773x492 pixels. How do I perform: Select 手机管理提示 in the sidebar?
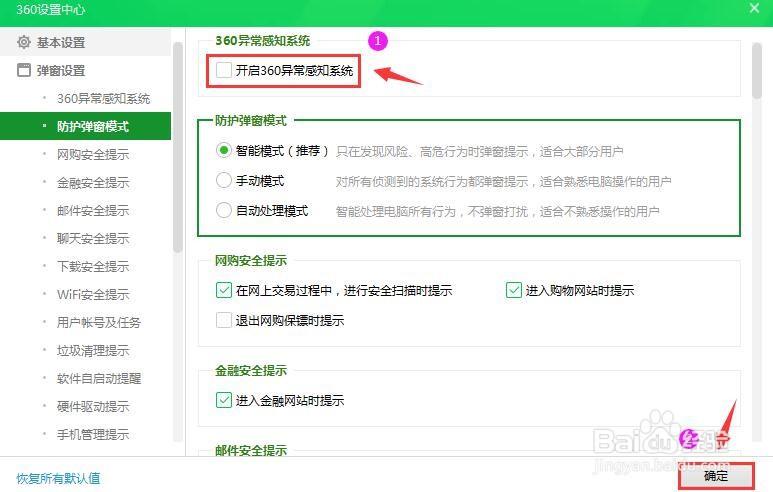pos(93,434)
